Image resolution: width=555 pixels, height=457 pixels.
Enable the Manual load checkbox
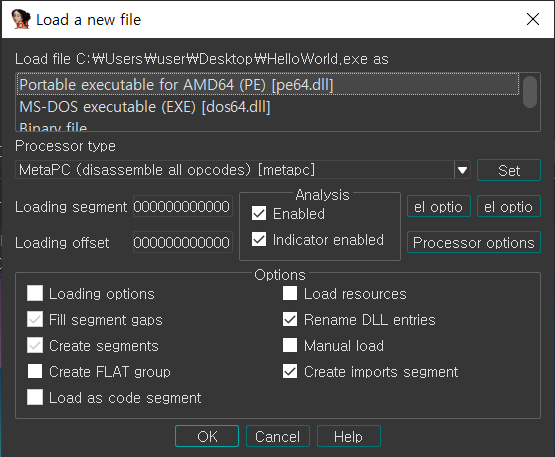(290, 345)
